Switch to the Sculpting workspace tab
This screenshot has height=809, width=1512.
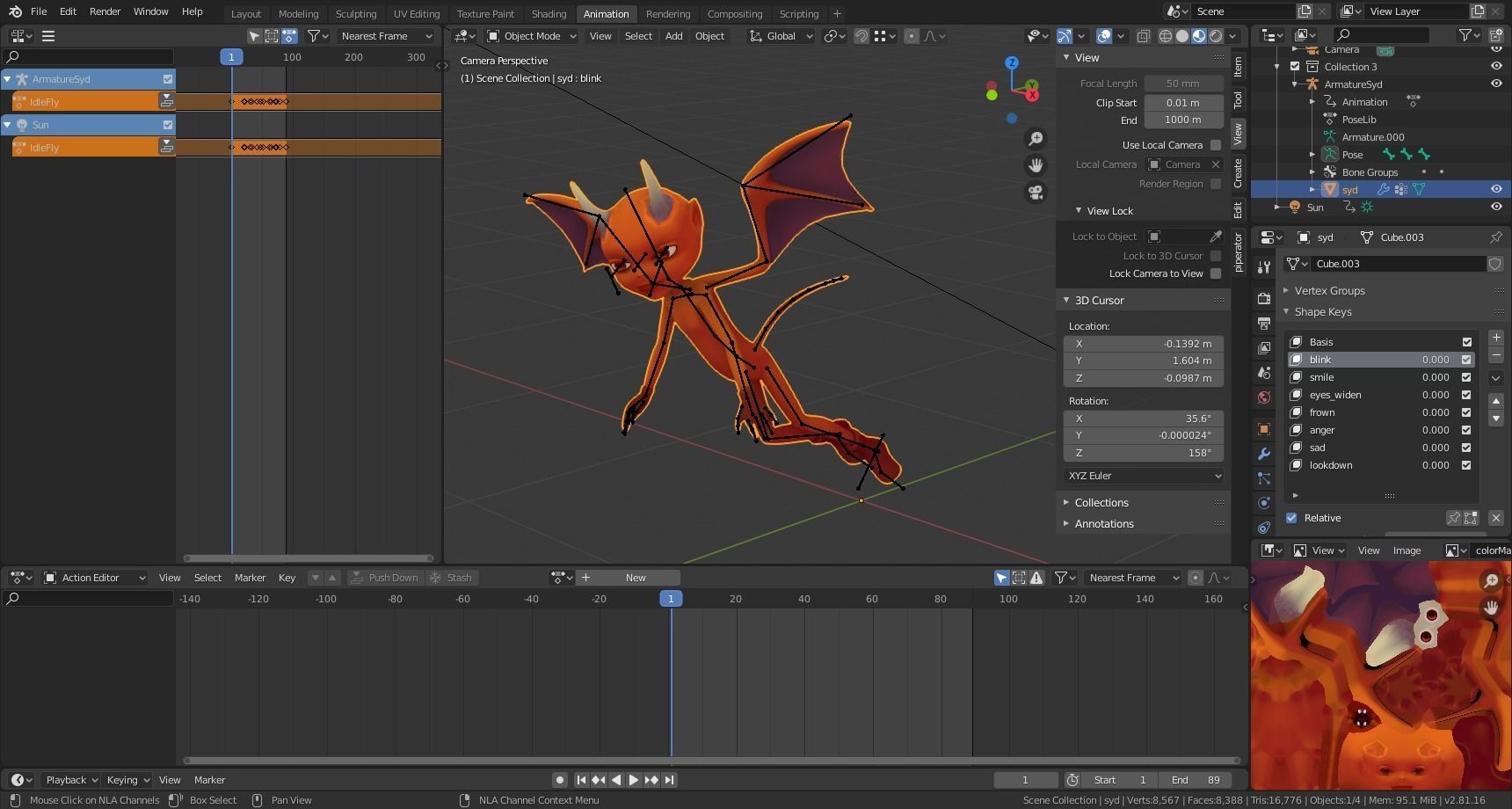tap(356, 14)
